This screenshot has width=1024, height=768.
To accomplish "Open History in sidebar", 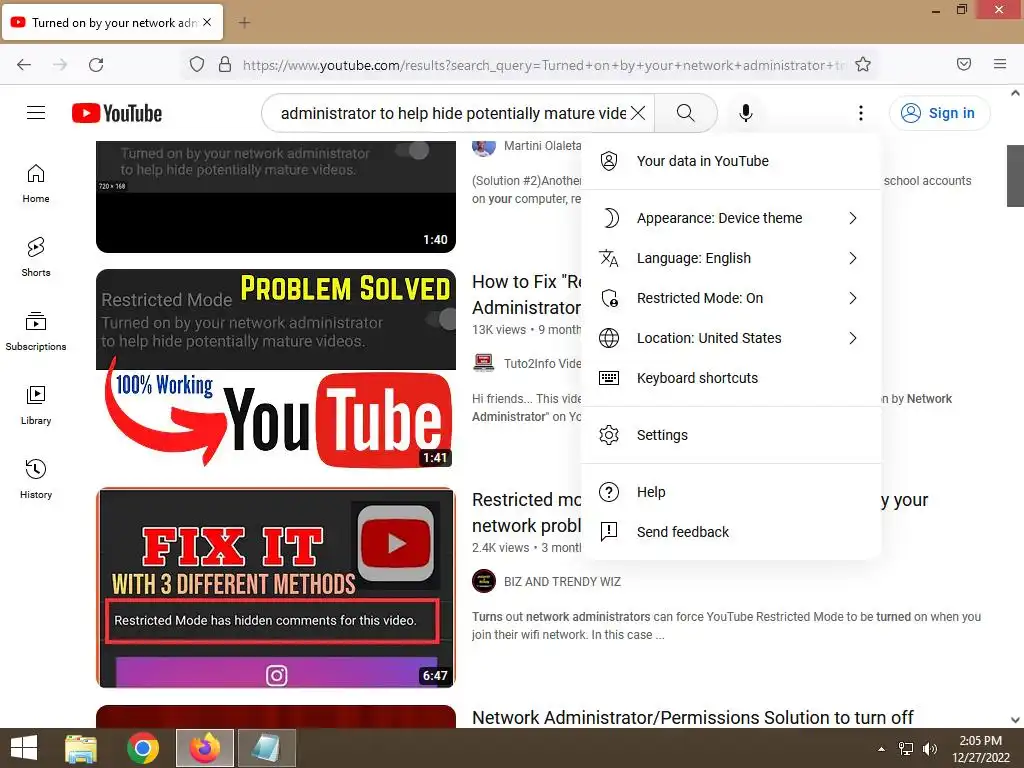I will 36,479.
